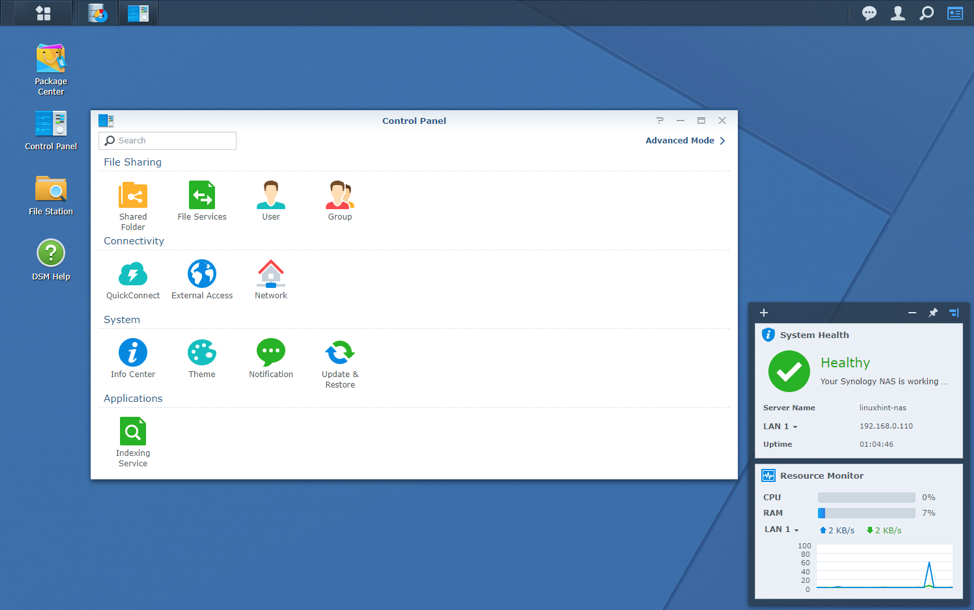Viewport: 974px width, 610px height.
Task: Expand LAN 1 dropdown in System Health
Action: 780,426
